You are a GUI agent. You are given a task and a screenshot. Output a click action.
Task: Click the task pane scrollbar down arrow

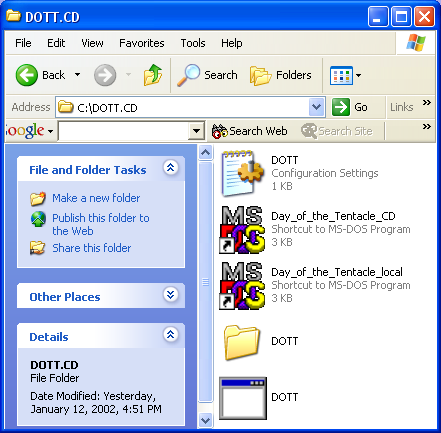[x=205, y=420]
